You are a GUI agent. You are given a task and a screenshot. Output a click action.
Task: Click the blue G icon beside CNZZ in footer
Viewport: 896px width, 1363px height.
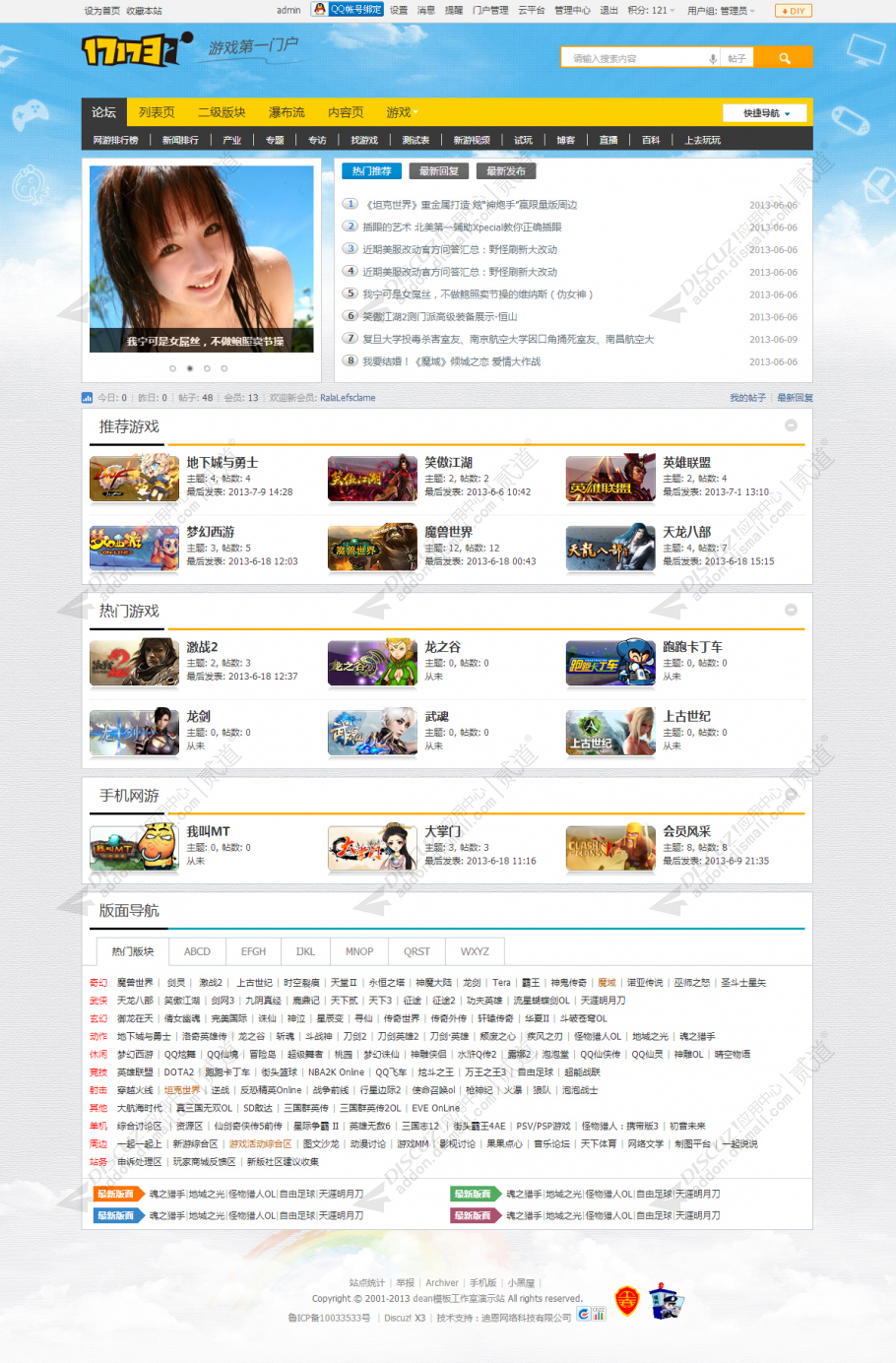(x=584, y=1314)
